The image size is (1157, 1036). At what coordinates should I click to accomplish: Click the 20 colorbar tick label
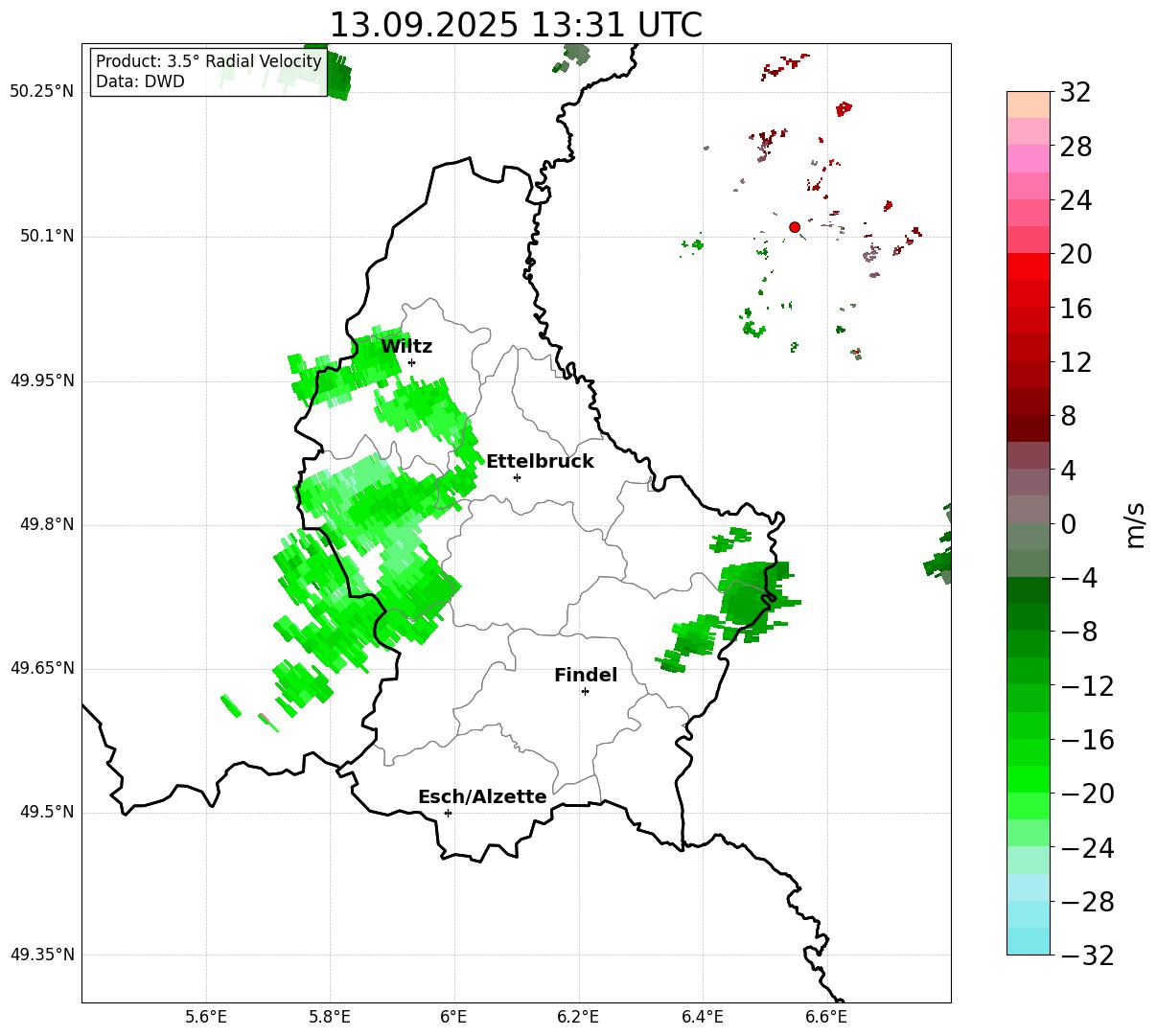coord(1076,255)
